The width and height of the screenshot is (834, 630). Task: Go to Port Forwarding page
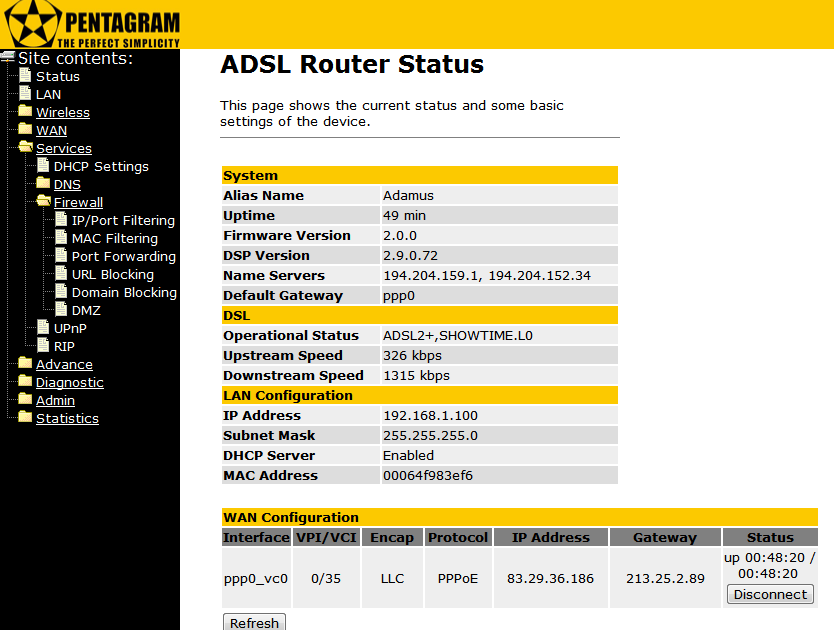coord(123,257)
